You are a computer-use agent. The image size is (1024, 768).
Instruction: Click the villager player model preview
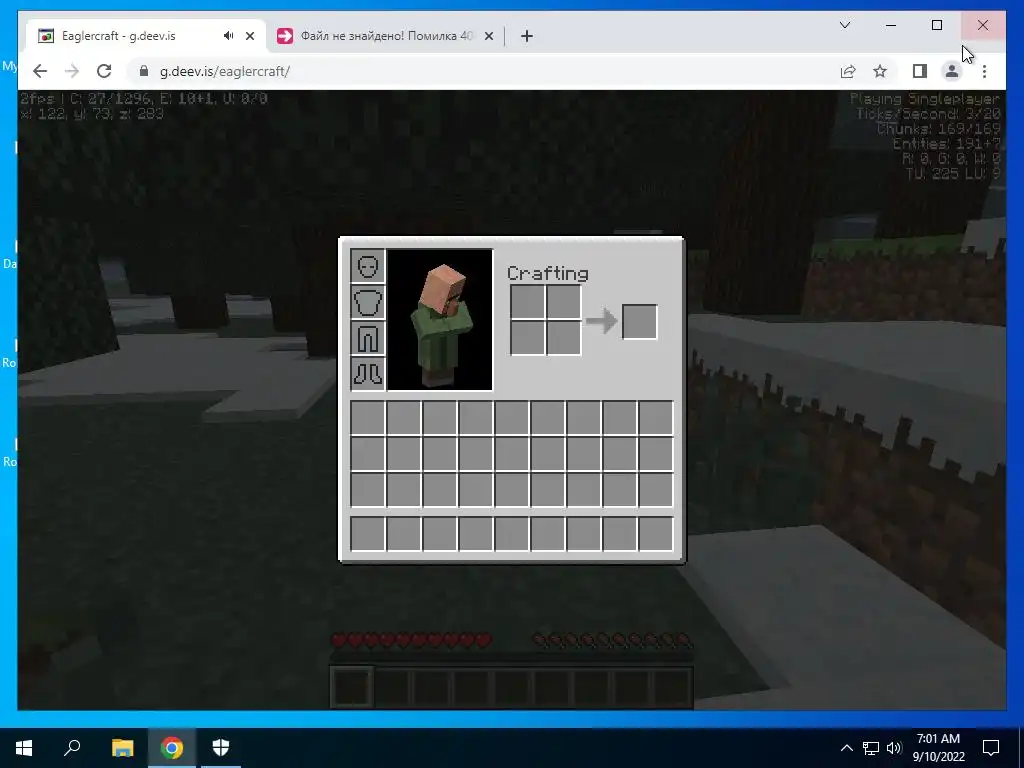click(x=440, y=319)
